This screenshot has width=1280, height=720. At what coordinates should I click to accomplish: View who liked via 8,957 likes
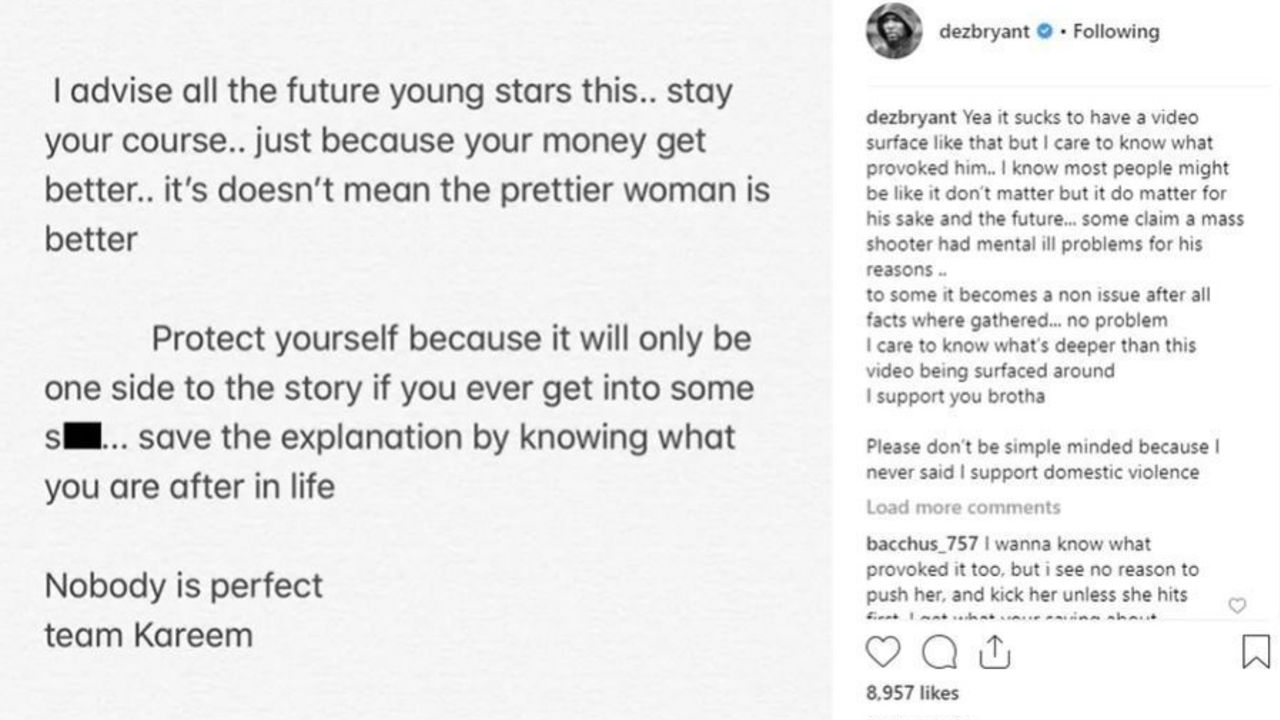912,692
